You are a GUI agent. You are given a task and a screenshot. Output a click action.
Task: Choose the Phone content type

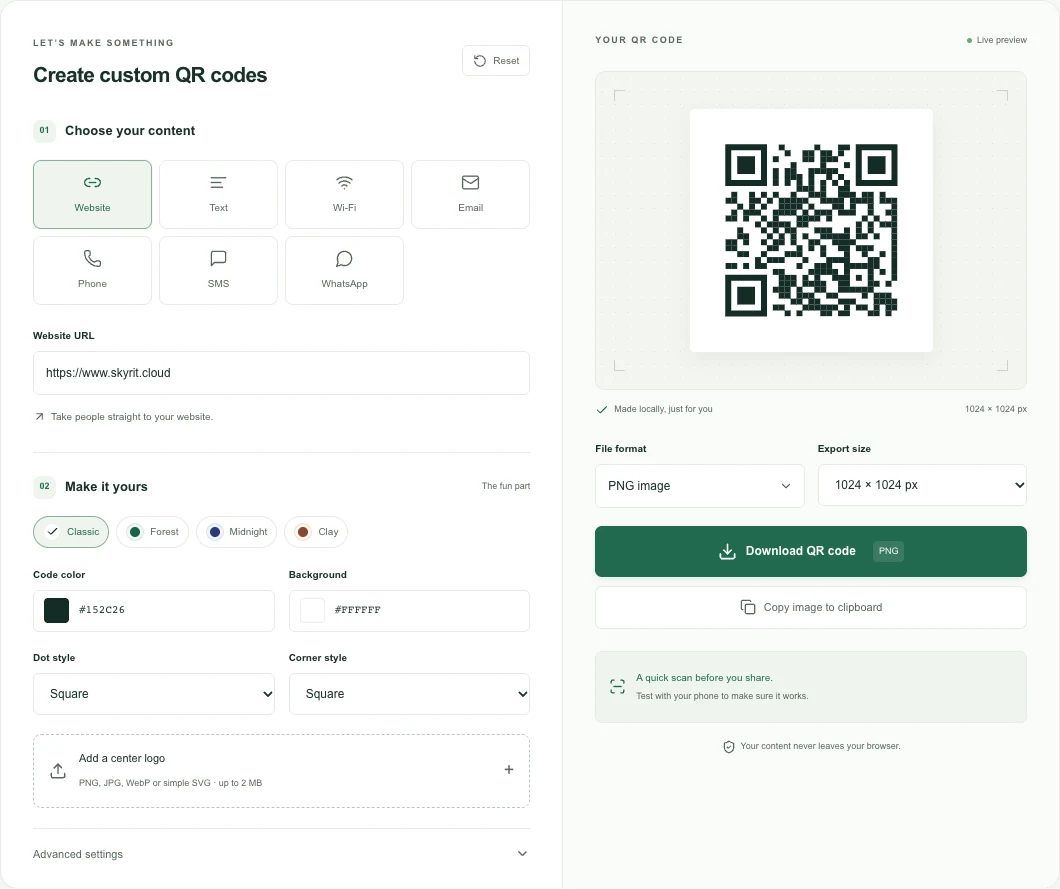click(x=92, y=270)
